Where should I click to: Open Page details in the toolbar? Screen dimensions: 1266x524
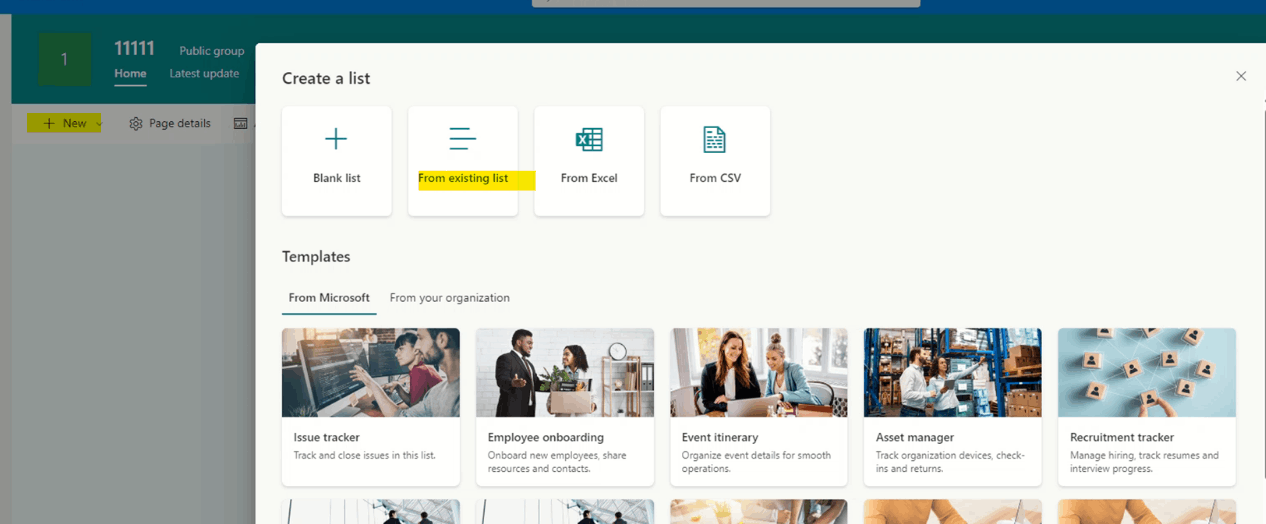pos(170,124)
